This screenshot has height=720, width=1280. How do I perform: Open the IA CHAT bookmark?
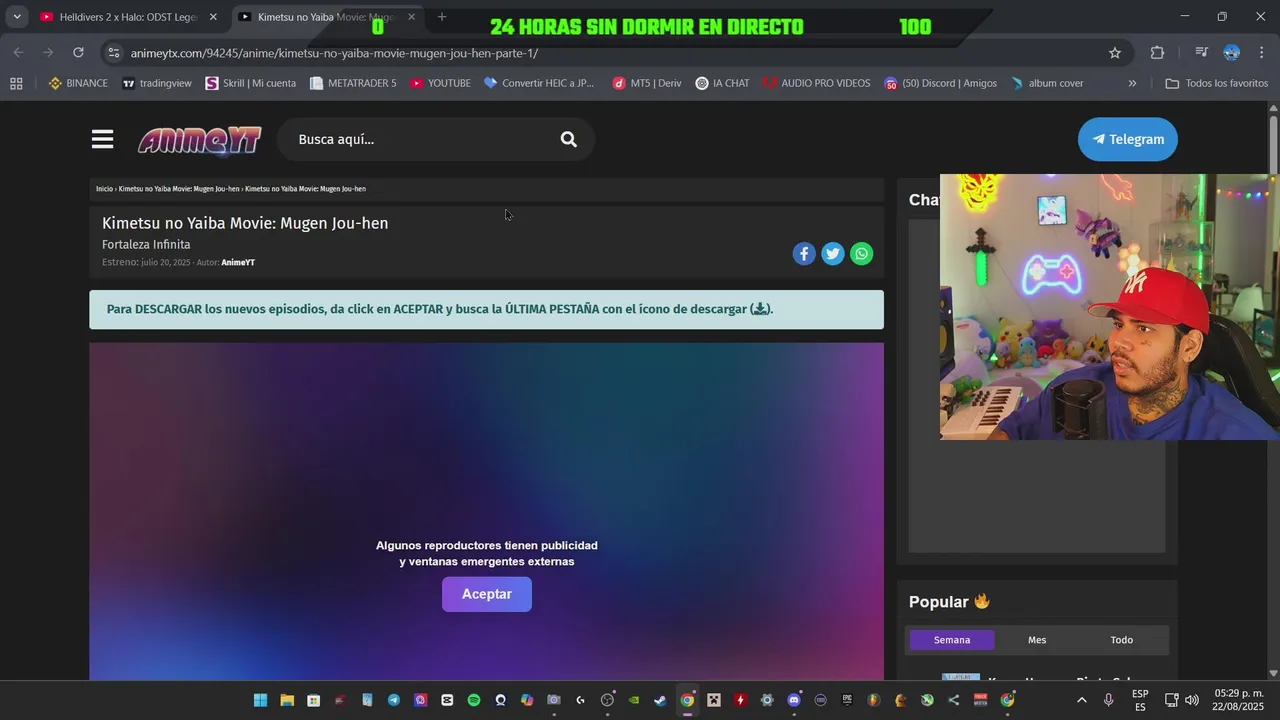(722, 83)
